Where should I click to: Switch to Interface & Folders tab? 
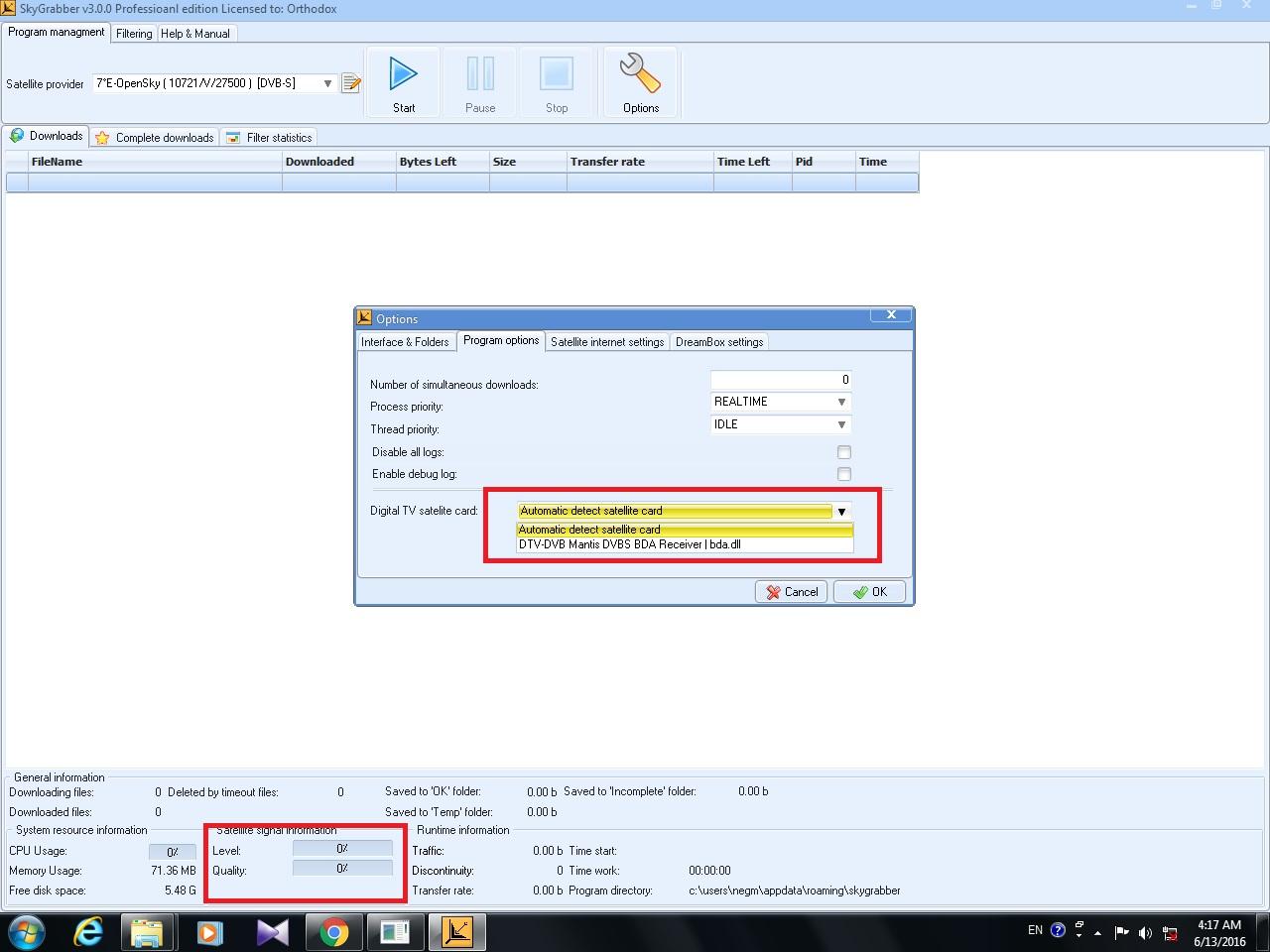click(x=405, y=342)
